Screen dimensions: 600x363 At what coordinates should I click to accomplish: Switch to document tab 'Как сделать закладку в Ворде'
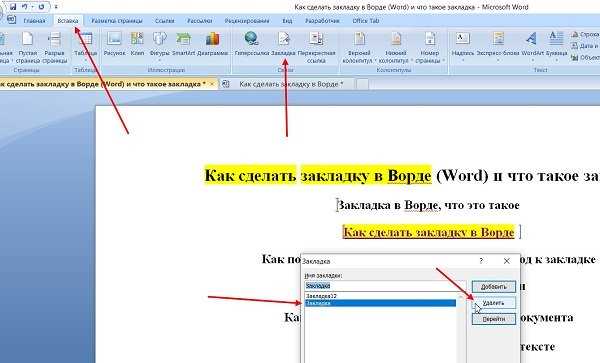tap(291, 84)
